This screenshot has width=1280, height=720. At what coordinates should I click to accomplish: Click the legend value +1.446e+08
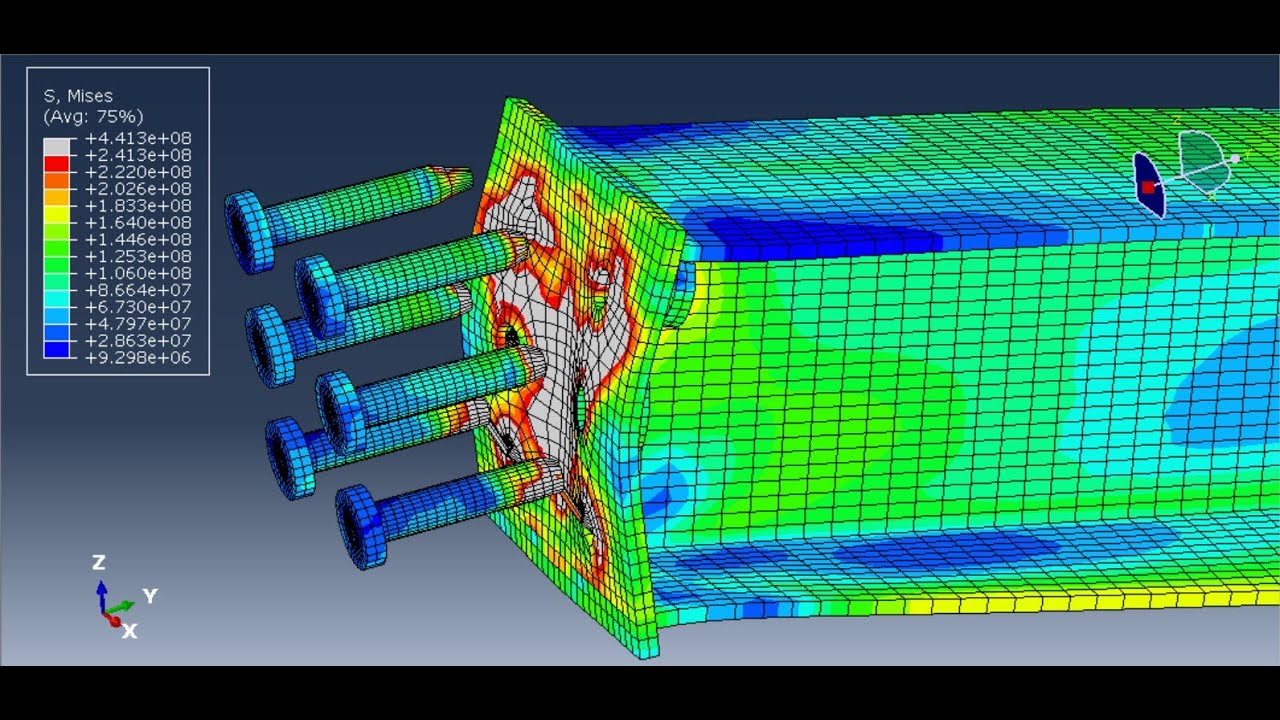(x=138, y=240)
